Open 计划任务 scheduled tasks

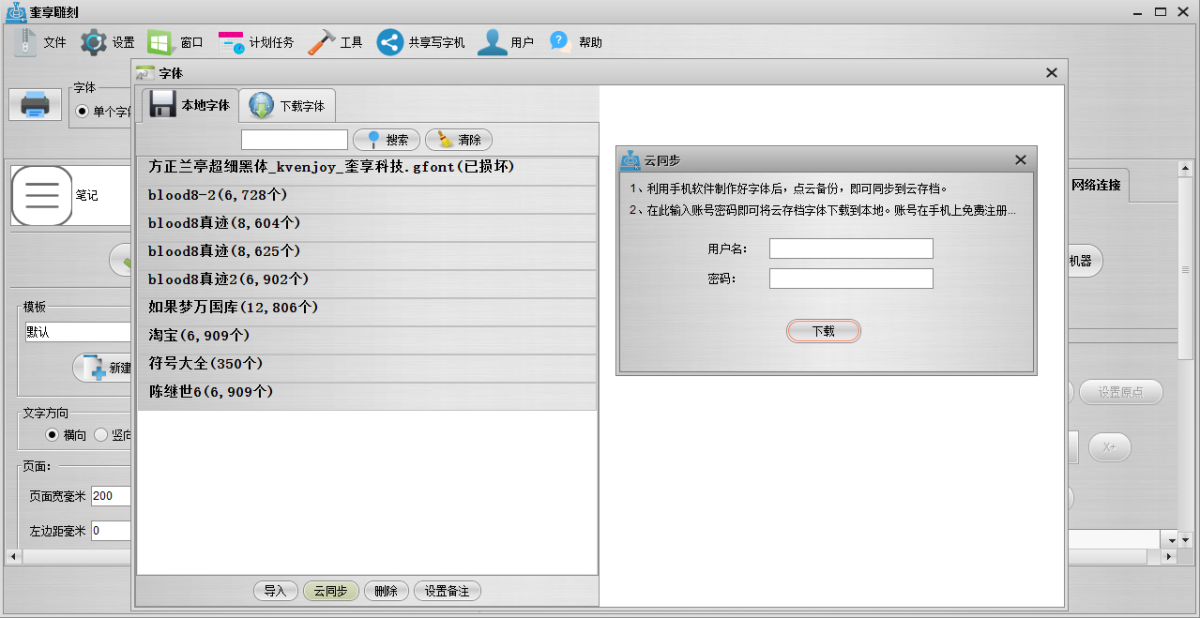232,42
